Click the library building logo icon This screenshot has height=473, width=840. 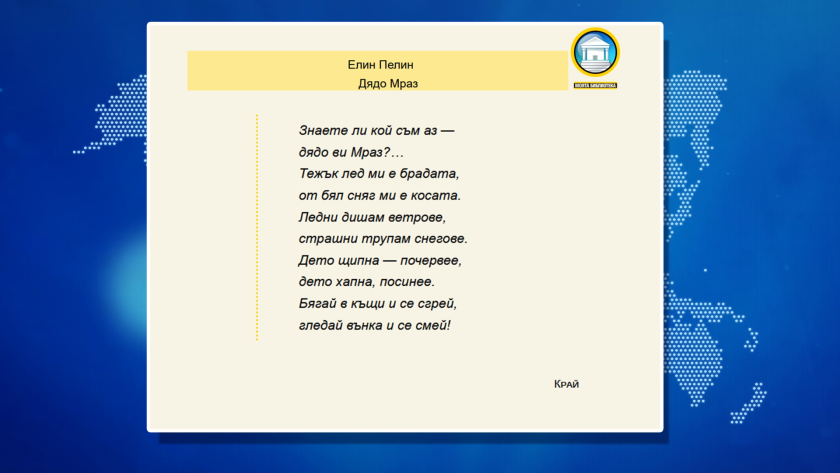594,53
